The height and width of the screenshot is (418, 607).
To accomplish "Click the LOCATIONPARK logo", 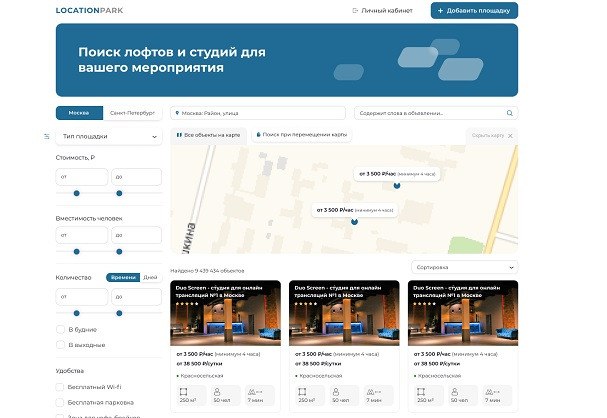I will pos(89,10).
